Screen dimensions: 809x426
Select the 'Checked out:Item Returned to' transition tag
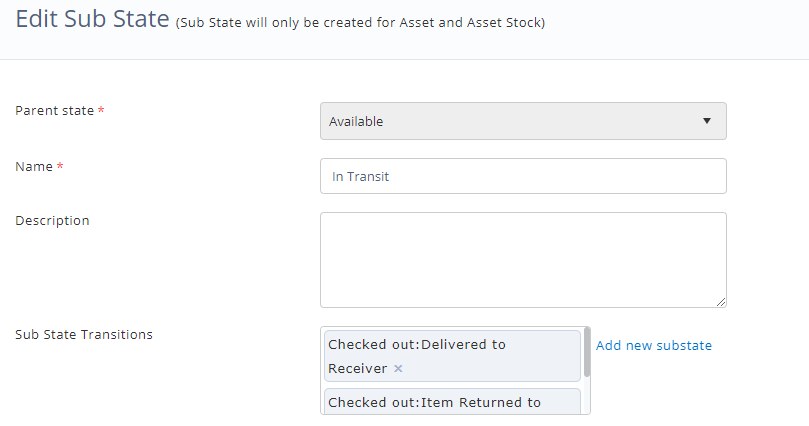tap(434, 402)
